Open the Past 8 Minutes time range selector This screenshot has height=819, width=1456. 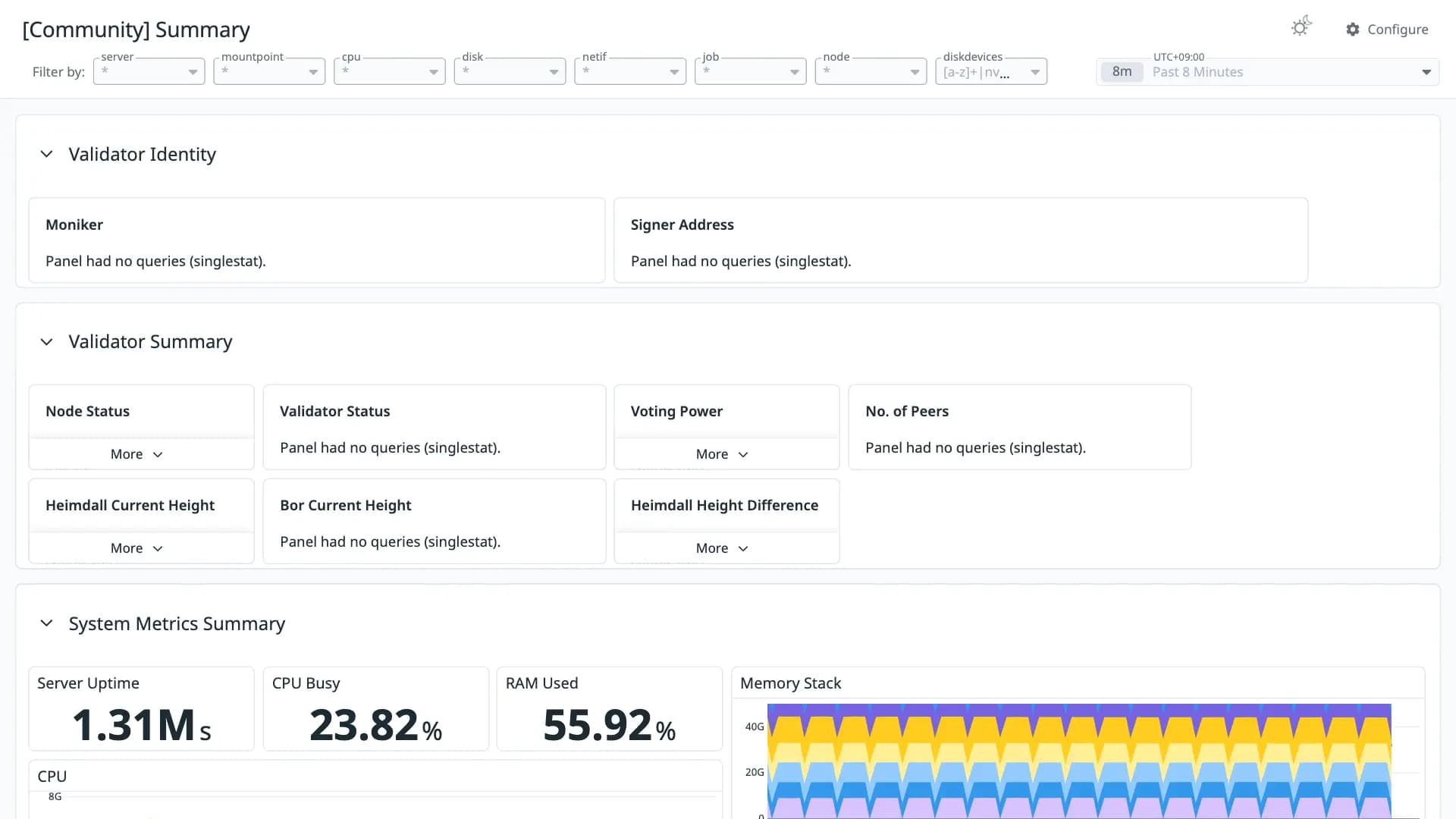(1268, 72)
